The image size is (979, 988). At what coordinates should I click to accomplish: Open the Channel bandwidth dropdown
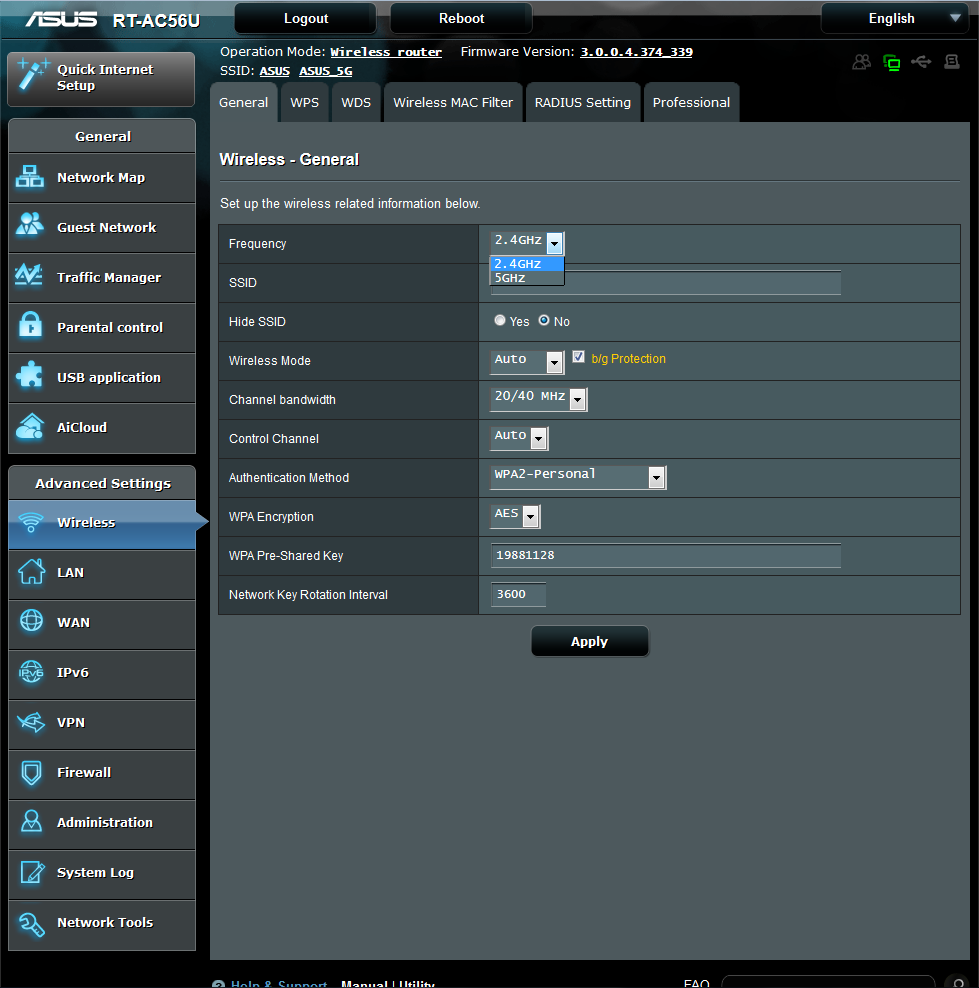(x=539, y=399)
